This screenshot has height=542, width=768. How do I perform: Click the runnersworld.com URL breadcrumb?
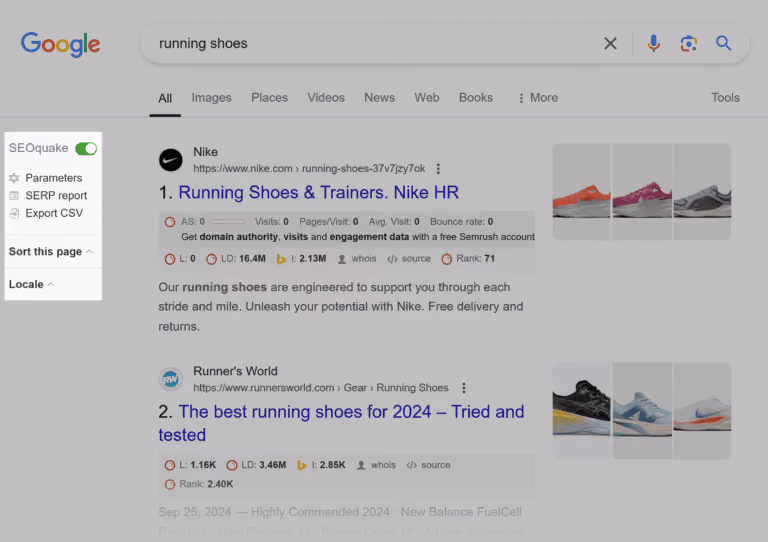(x=321, y=388)
